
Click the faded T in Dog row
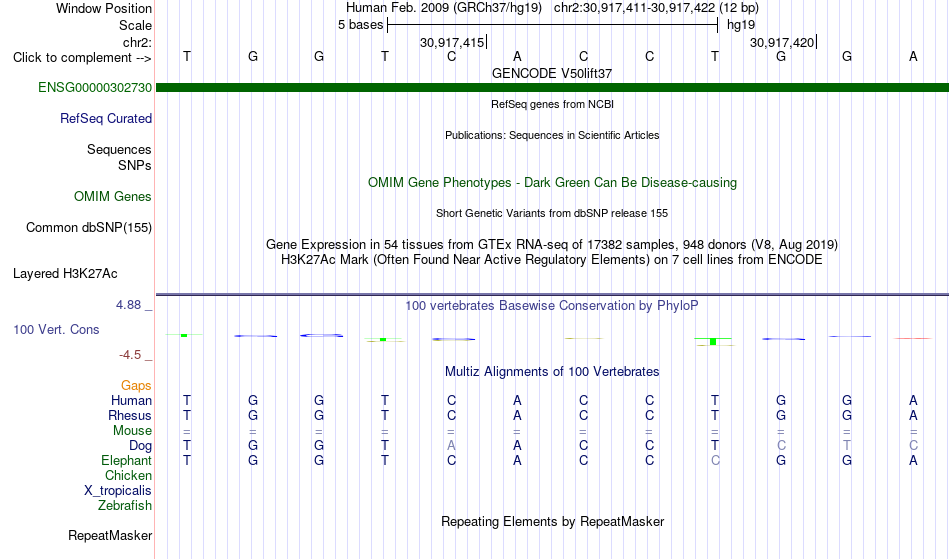click(x=846, y=445)
